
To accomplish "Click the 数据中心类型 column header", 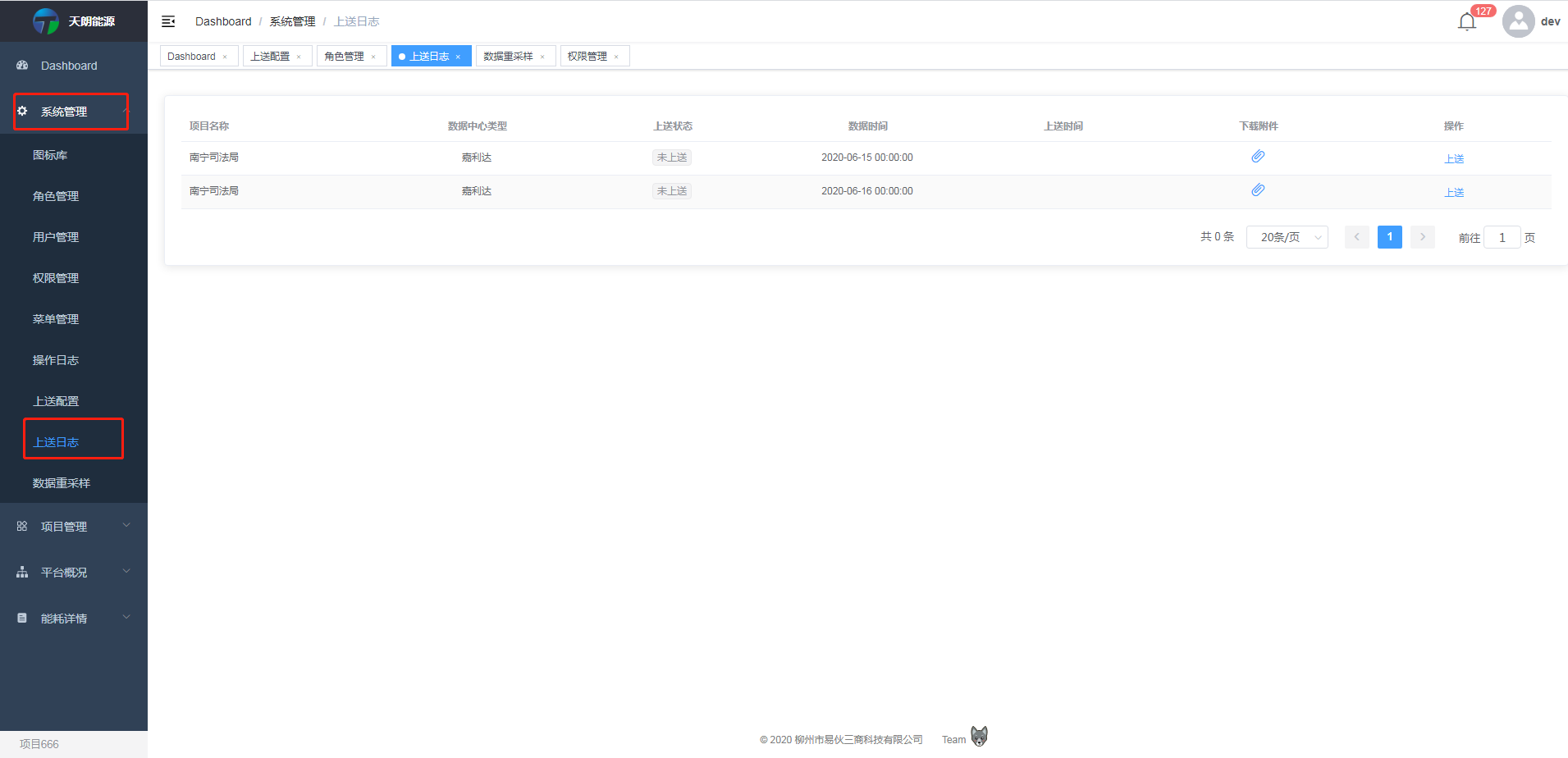I will (478, 126).
